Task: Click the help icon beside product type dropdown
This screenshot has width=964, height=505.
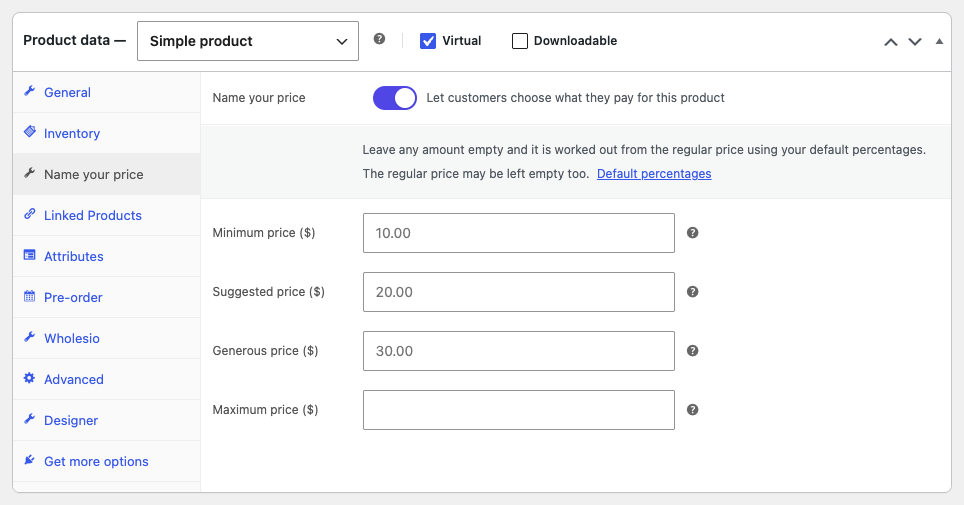Action: pyautogui.click(x=379, y=39)
